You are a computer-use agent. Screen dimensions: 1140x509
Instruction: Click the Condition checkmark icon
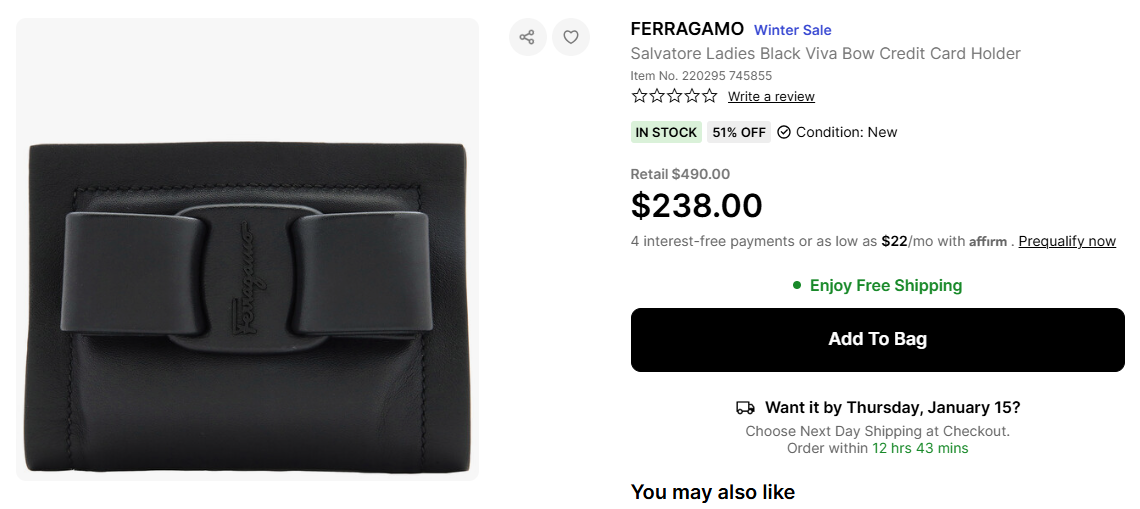click(x=784, y=132)
